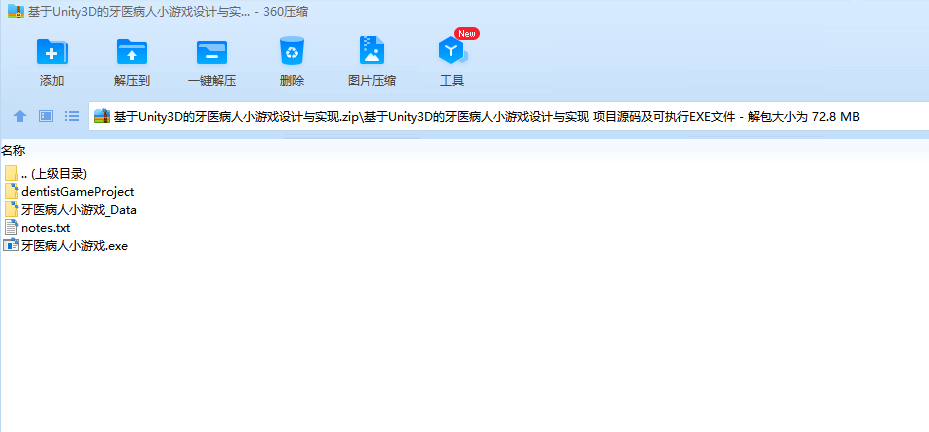Click the 360压缩 app icon in the title bar

pyautogui.click(x=15, y=11)
